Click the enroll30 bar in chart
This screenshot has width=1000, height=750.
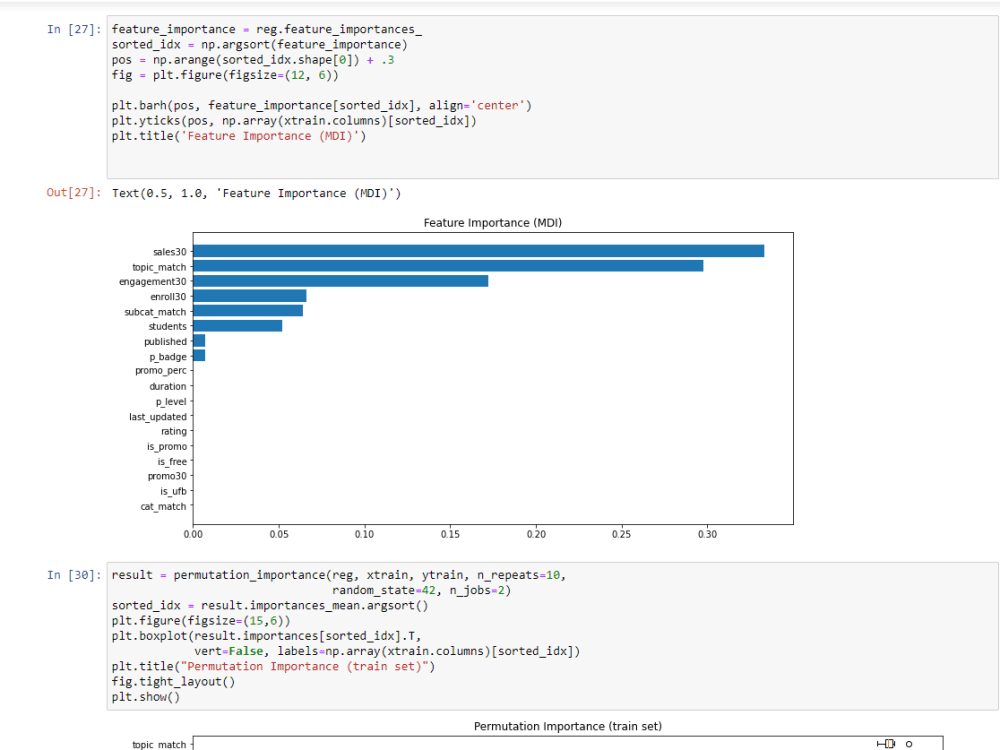coord(249,296)
